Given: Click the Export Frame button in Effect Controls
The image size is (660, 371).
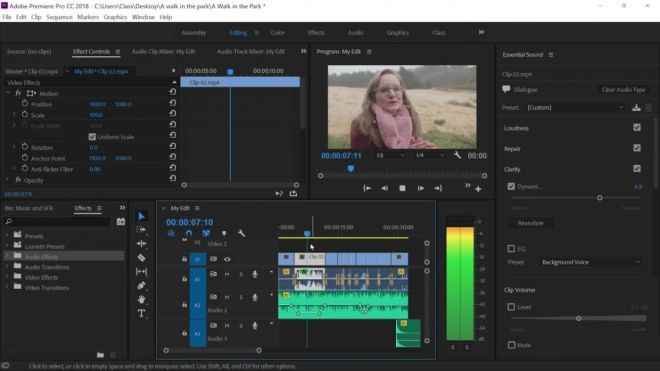Looking at the screenshot, I should (293, 194).
